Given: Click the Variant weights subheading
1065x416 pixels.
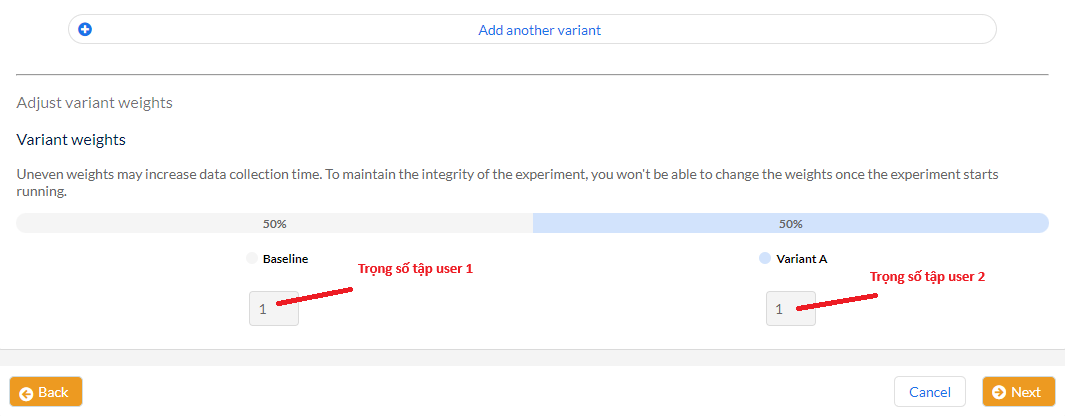Looking at the screenshot, I should point(71,140).
